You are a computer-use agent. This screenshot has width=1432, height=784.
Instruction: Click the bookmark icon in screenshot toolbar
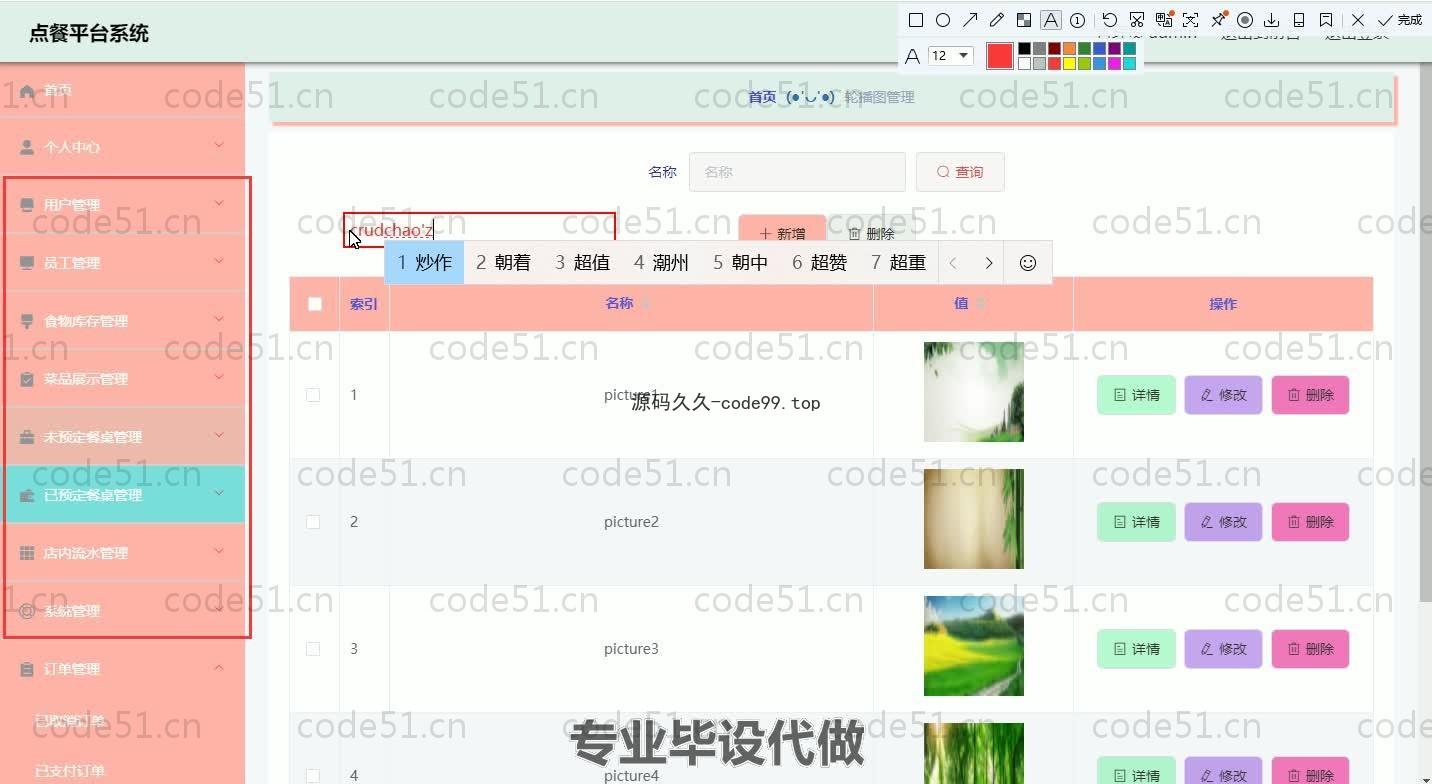[1326, 20]
